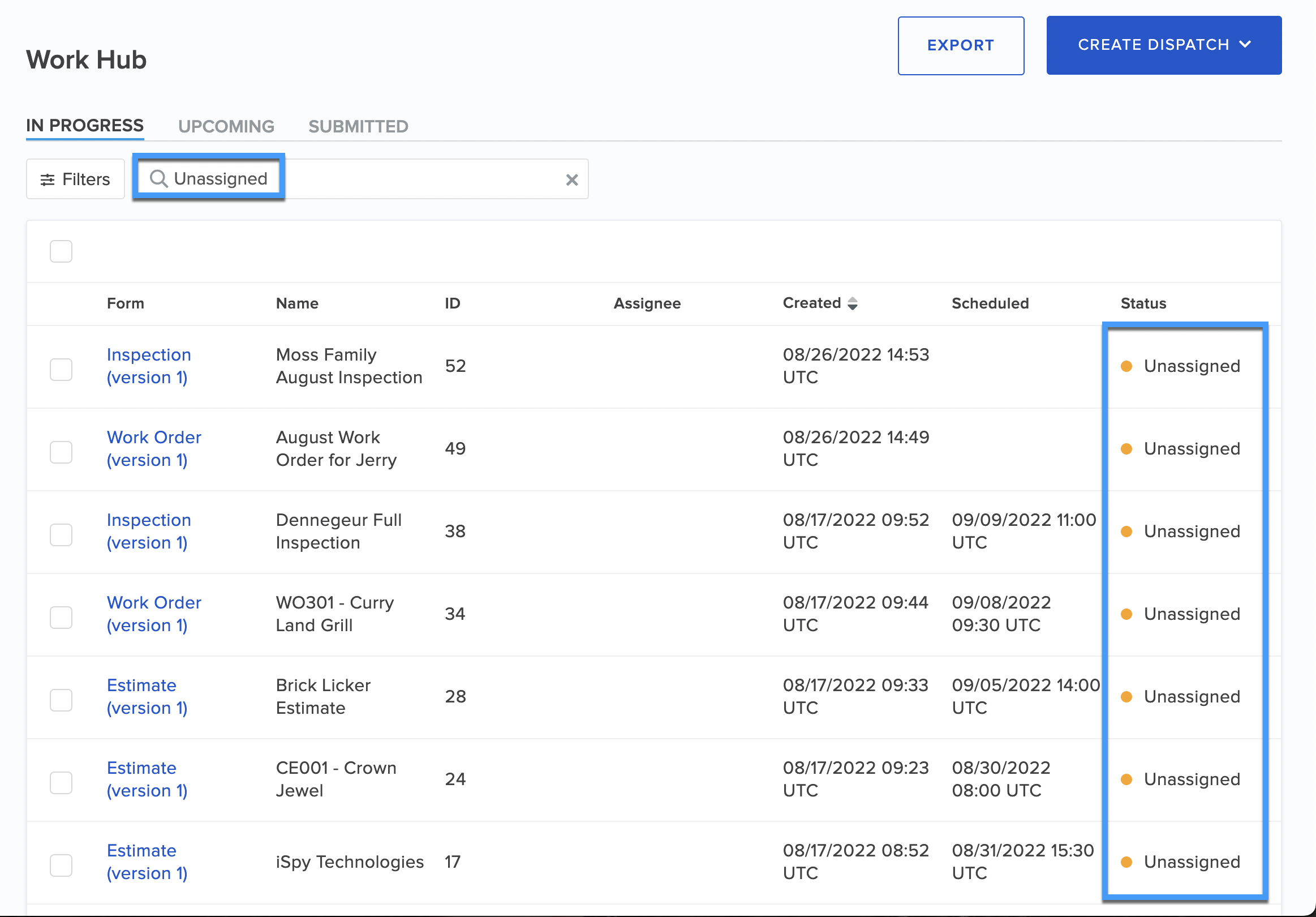Toggle the select-all checkbox
The height and width of the screenshot is (917, 1316).
61,251
